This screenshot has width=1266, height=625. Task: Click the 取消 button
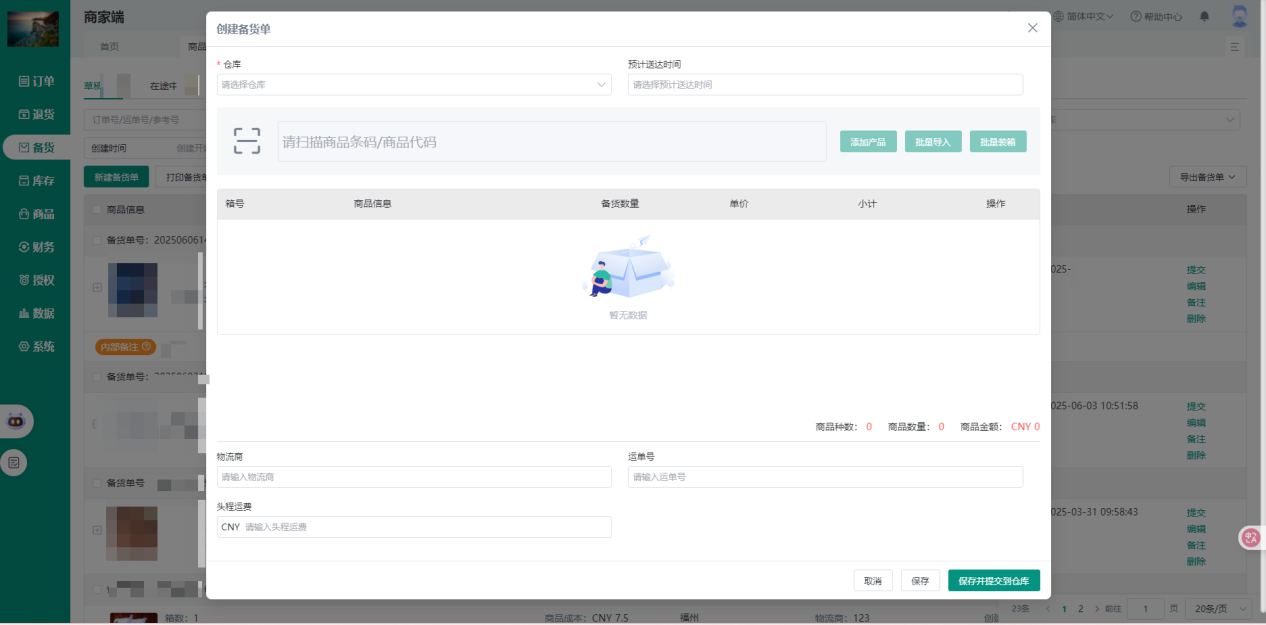coord(872,581)
